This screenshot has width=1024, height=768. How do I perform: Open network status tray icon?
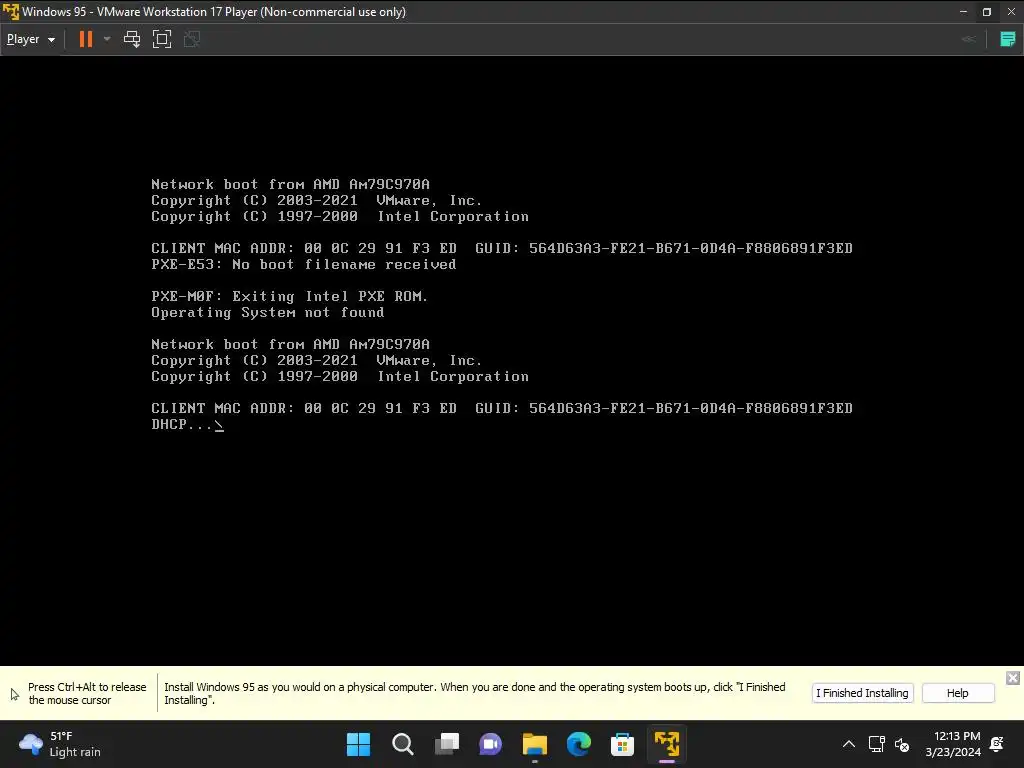[876, 744]
